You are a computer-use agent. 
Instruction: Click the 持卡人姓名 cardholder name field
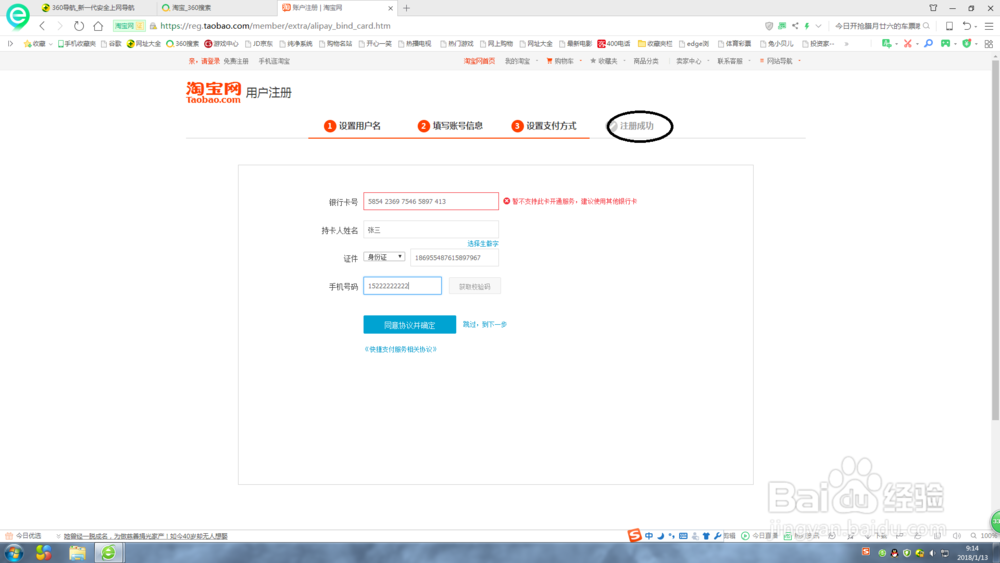pyautogui.click(x=431, y=230)
